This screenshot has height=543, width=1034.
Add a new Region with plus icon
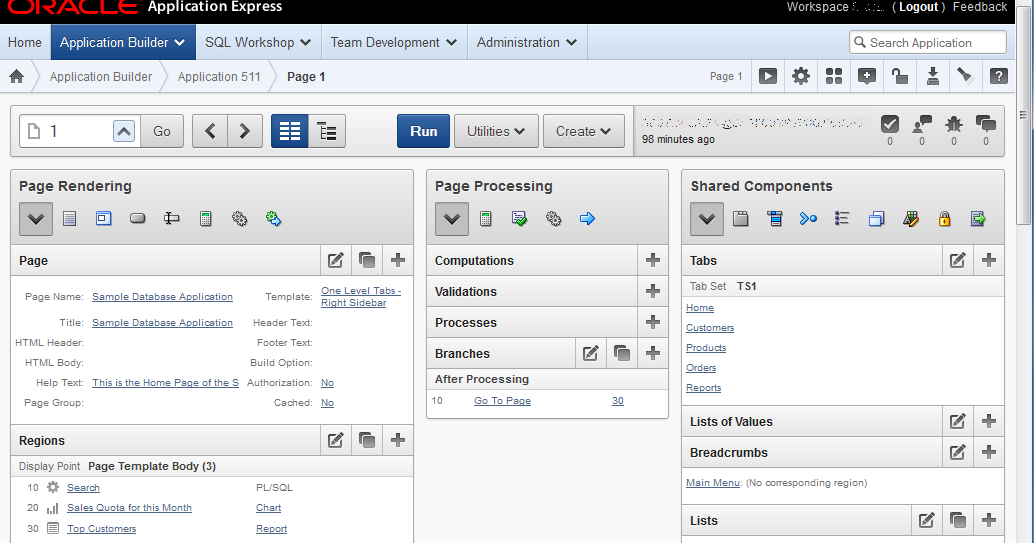(398, 440)
